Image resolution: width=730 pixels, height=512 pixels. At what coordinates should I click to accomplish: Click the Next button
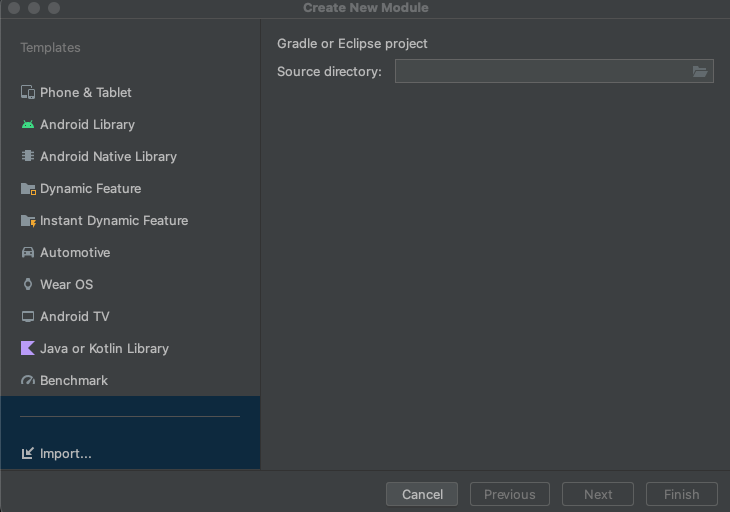[598, 494]
